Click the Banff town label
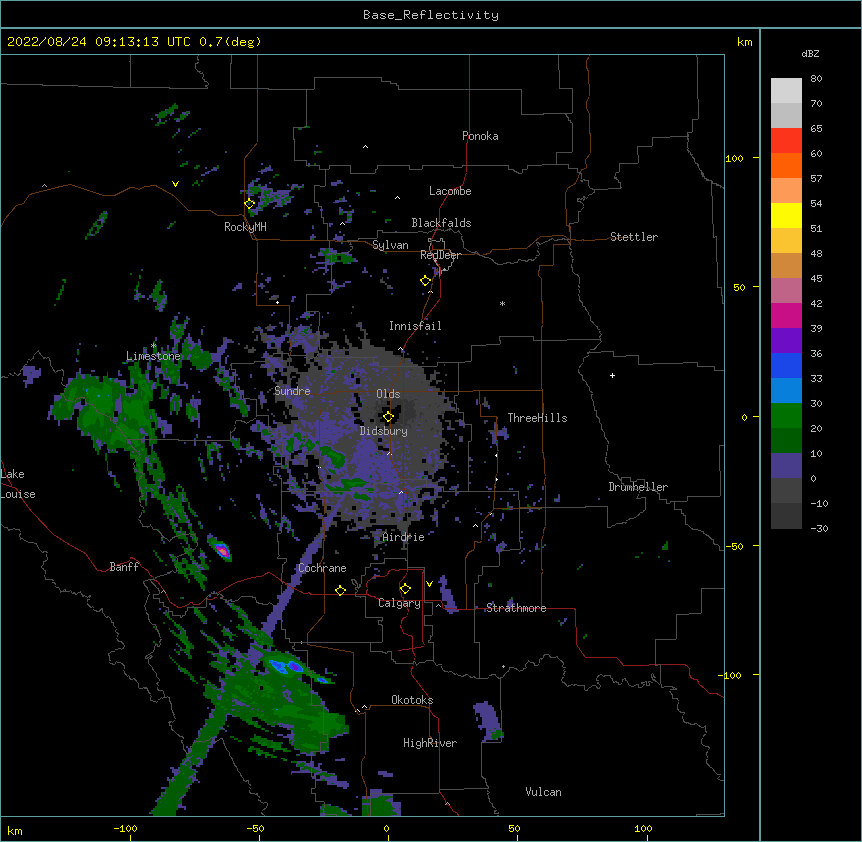 point(124,567)
